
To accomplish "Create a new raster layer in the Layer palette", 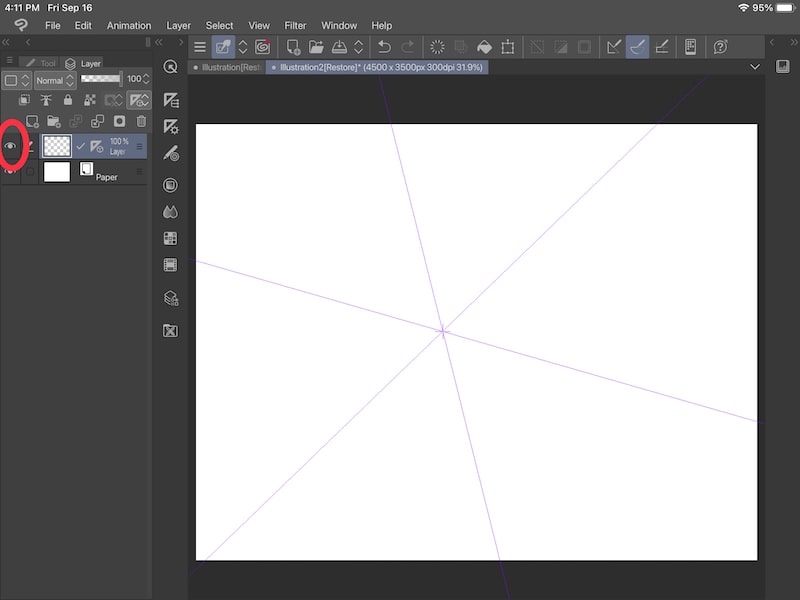I will tap(32, 120).
